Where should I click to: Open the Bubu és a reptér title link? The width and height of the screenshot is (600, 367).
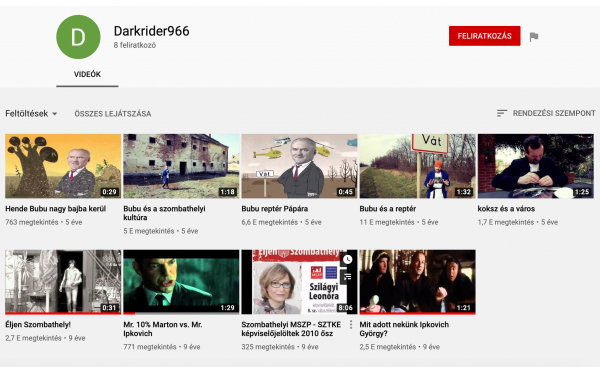tap(388, 209)
